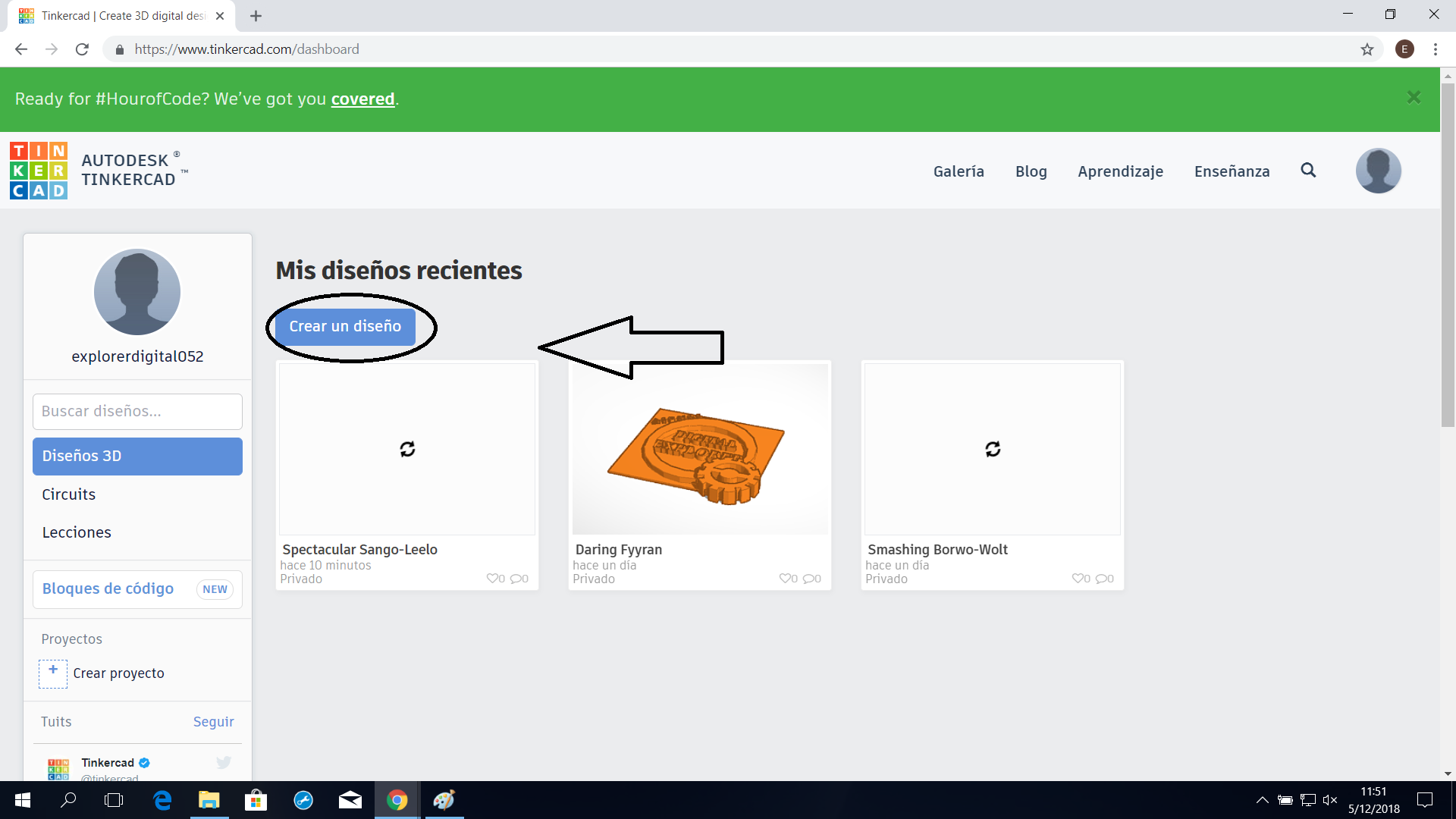The image size is (1456, 819).
Task: Click the Buscar diseños search field
Action: [x=137, y=412]
